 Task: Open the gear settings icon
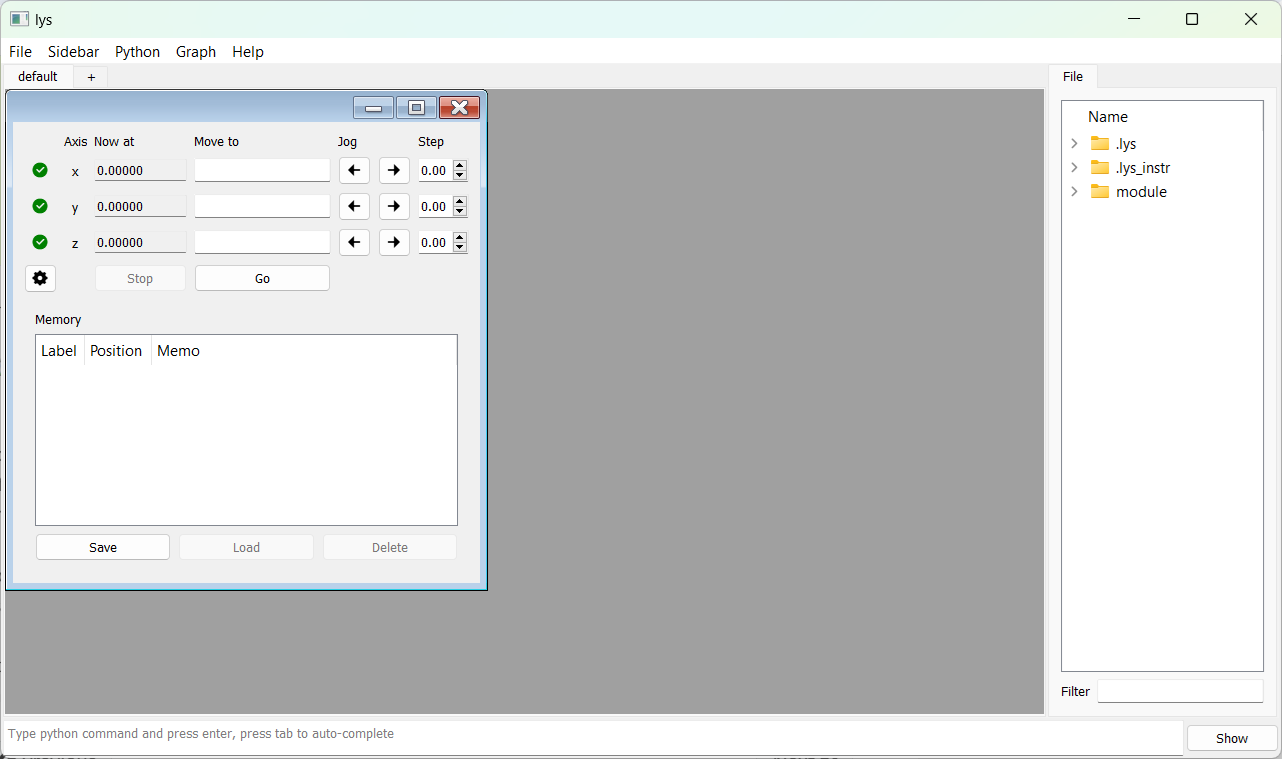pos(40,278)
